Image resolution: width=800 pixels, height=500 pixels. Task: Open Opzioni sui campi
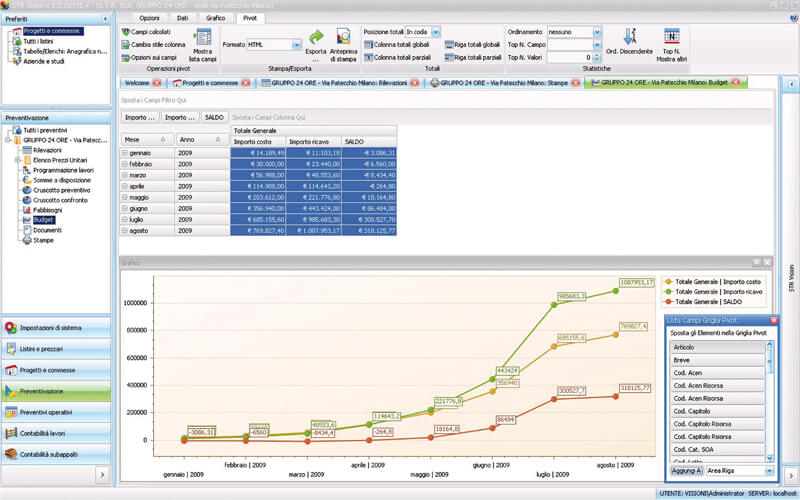[x=125, y=58]
